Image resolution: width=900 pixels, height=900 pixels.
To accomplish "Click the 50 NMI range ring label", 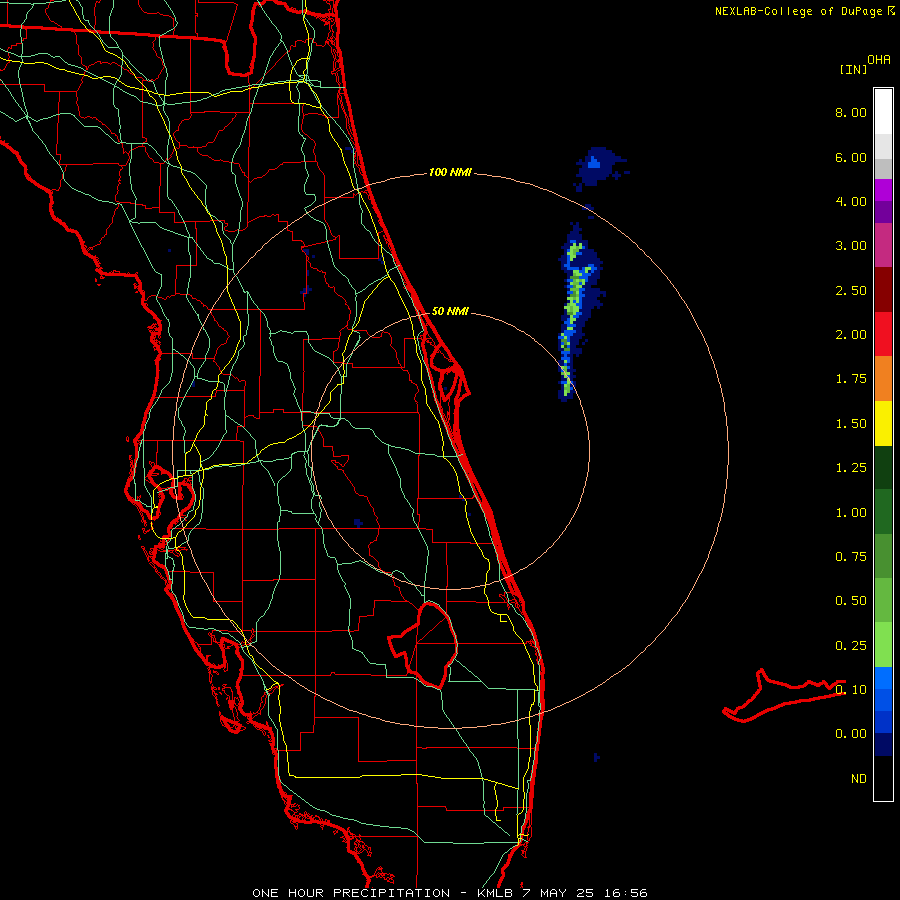I will pyautogui.click(x=450, y=312).
